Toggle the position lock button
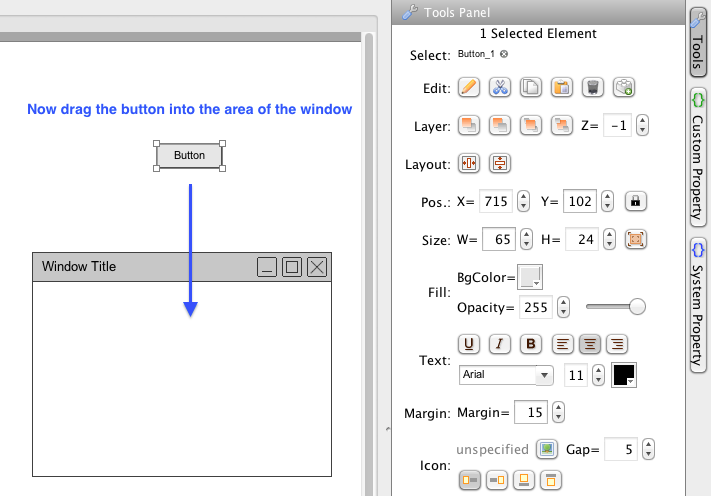711x496 pixels. [634, 201]
